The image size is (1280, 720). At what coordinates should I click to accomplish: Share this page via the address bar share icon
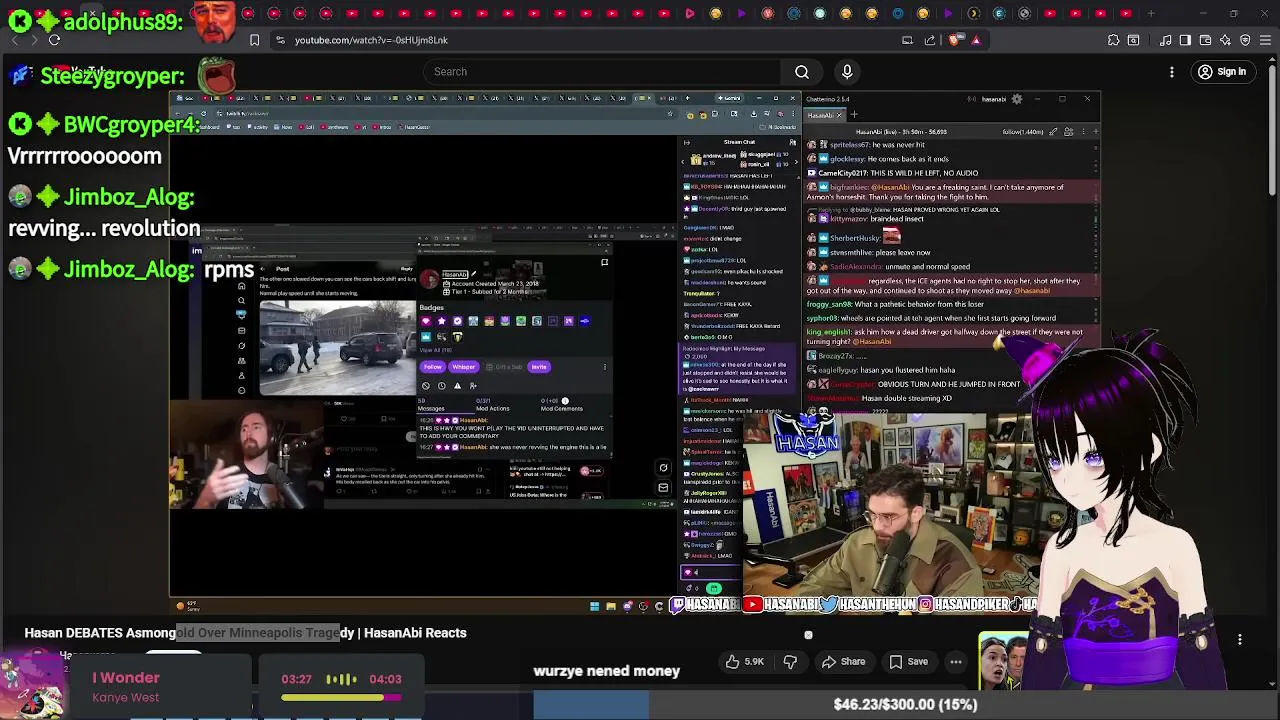(x=930, y=40)
